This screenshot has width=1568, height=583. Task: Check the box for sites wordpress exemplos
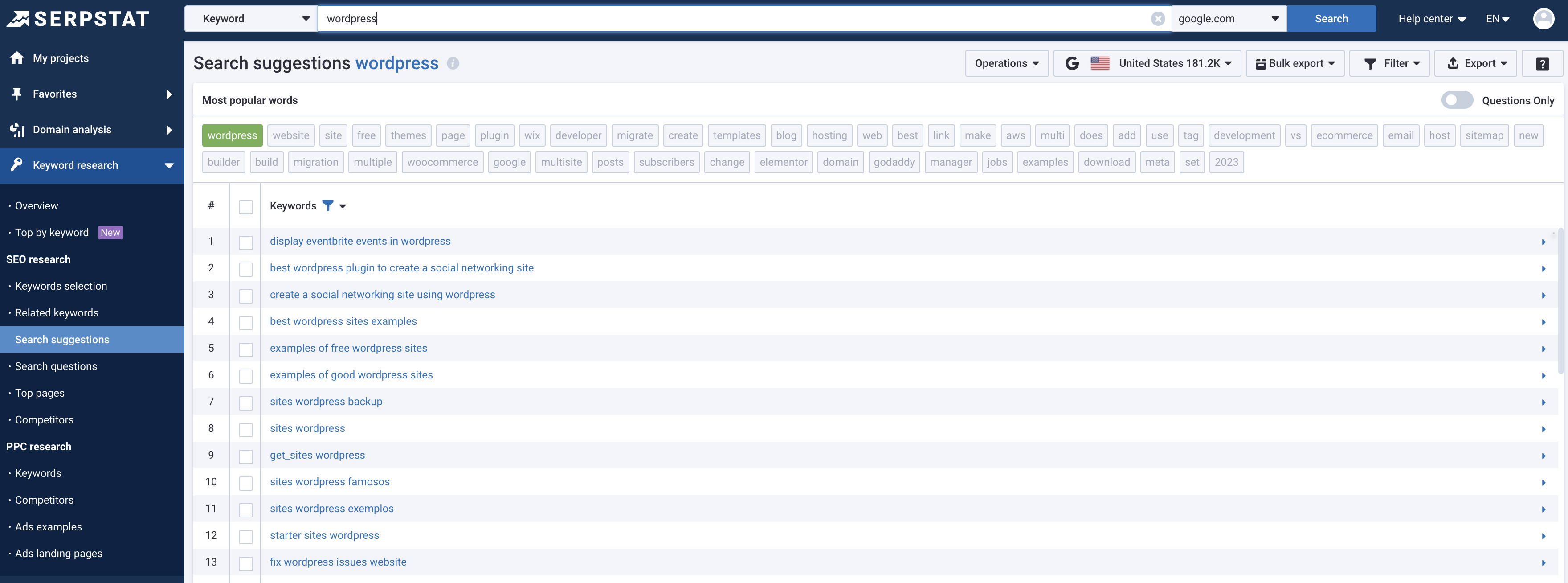(x=246, y=510)
